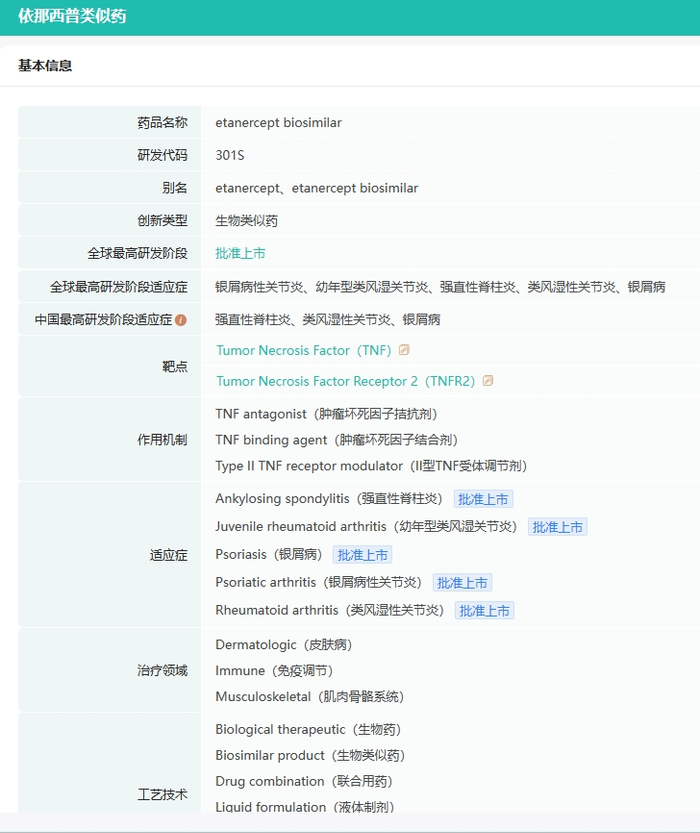Open the Tumor Necrosis Factor Receptor 2 link
700x833 pixels.
345,381
